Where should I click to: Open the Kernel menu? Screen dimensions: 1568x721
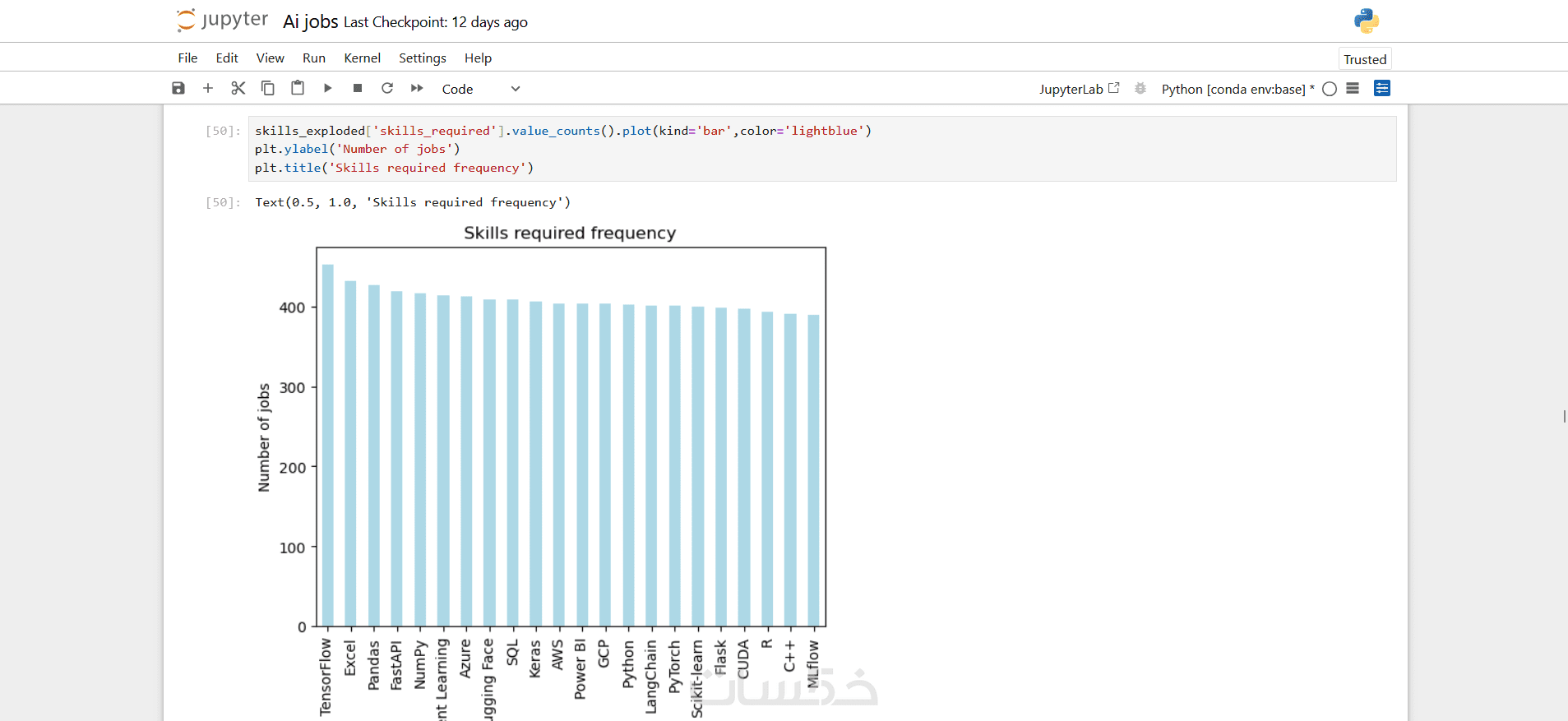tap(362, 58)
